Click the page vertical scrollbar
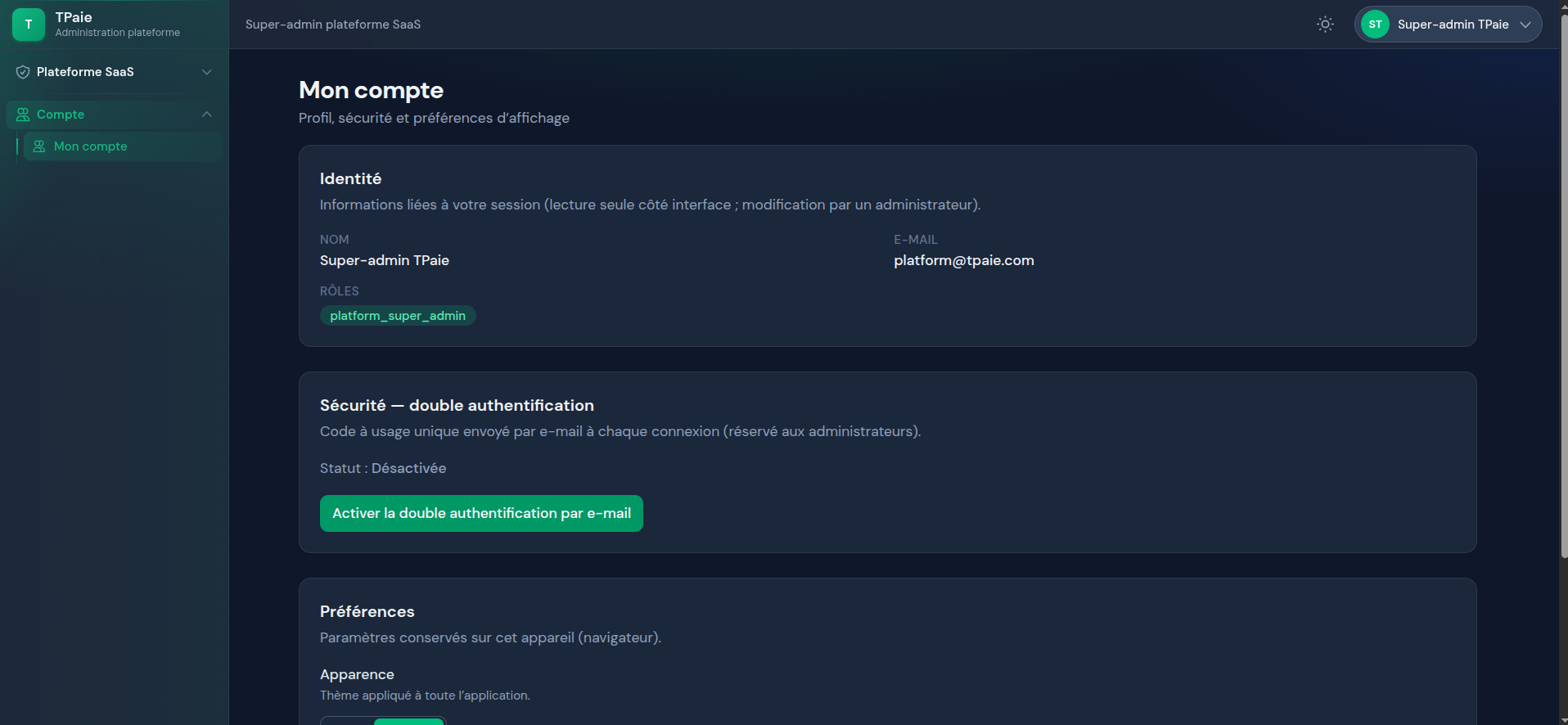The image size is (1568, 725). [x=1564, y=286]
